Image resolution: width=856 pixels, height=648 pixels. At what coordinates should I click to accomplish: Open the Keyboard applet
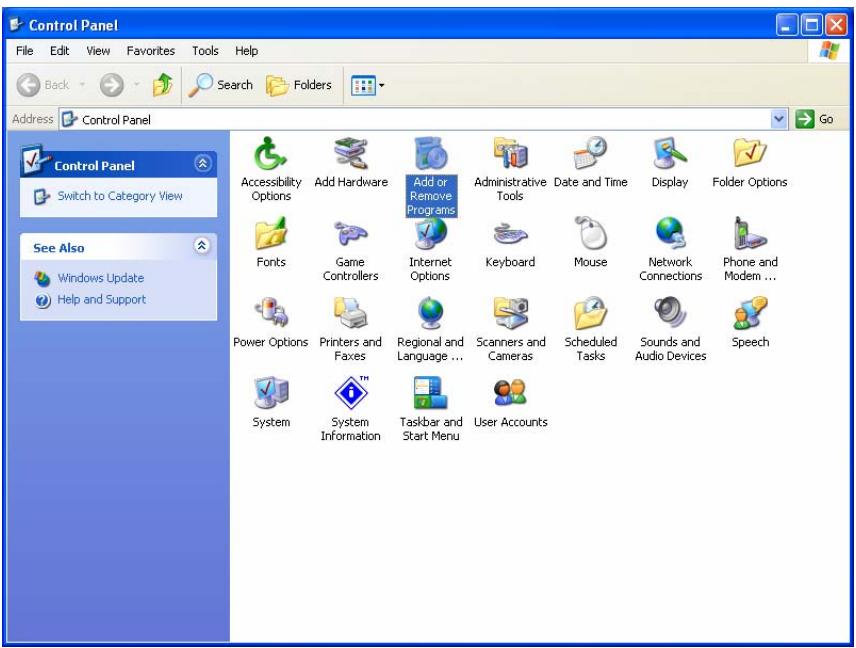pyautogui.click(x=510, y=242)
